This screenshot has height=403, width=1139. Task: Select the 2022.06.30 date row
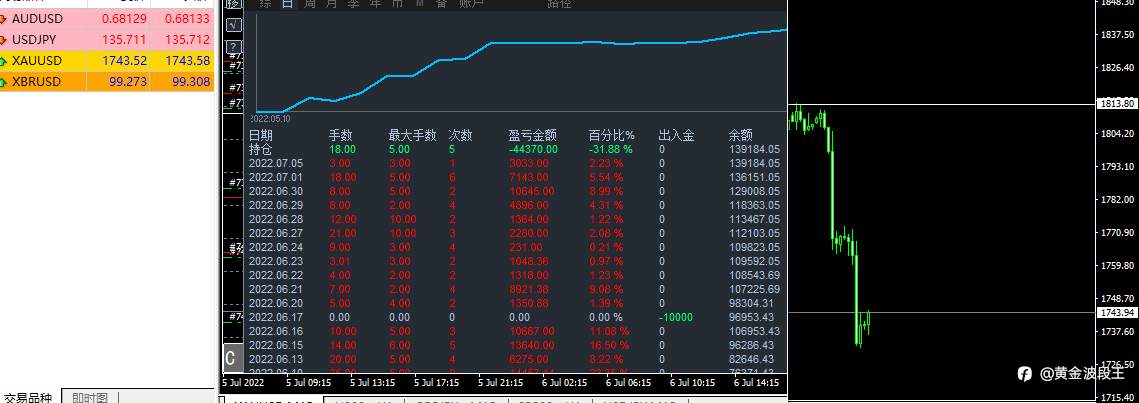tap(516, 192)
